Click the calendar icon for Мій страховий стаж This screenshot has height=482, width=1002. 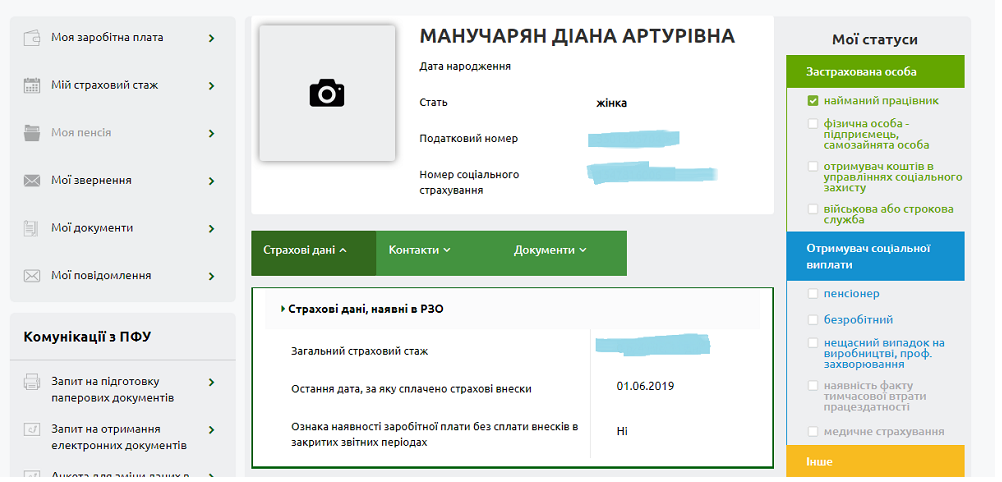coord(32,86)
